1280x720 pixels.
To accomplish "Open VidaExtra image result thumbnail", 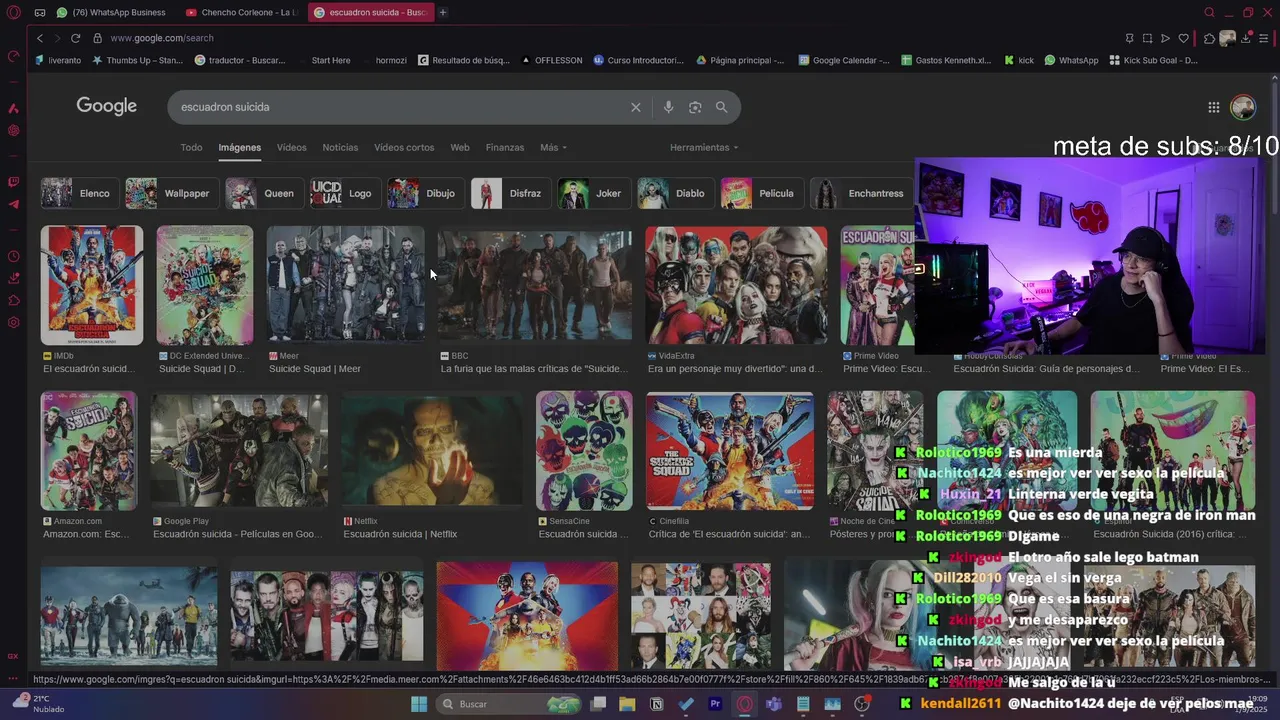I will point(736,285).
